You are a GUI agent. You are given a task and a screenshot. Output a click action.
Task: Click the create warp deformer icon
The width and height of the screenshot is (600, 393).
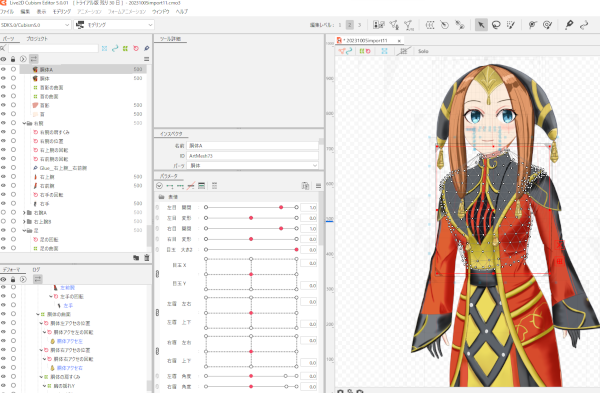[430, 25]
